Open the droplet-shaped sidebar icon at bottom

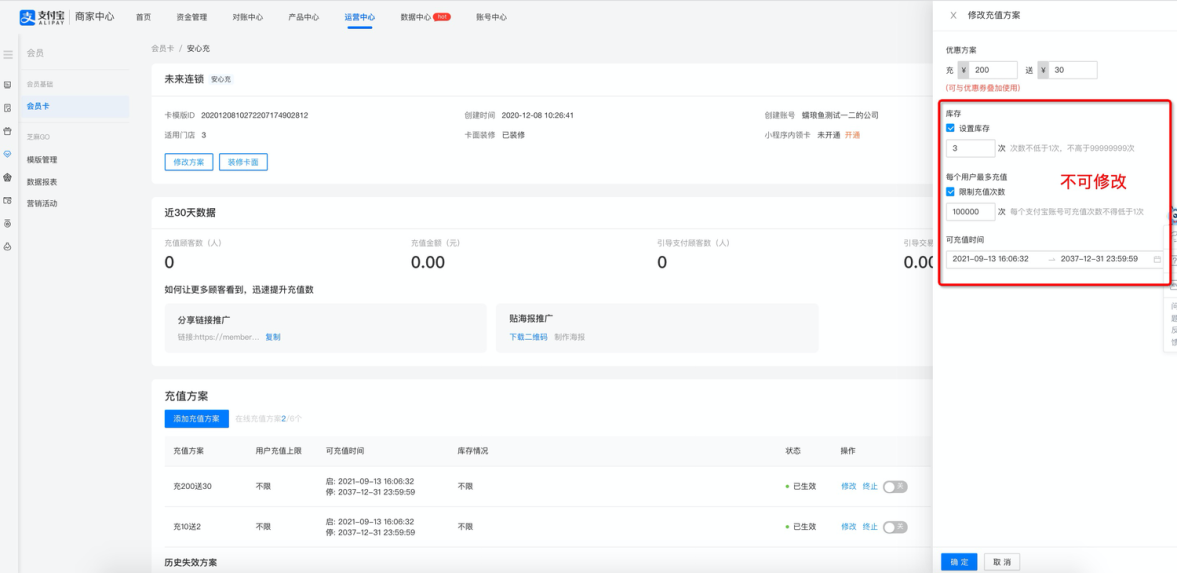[x=8, y=246]
